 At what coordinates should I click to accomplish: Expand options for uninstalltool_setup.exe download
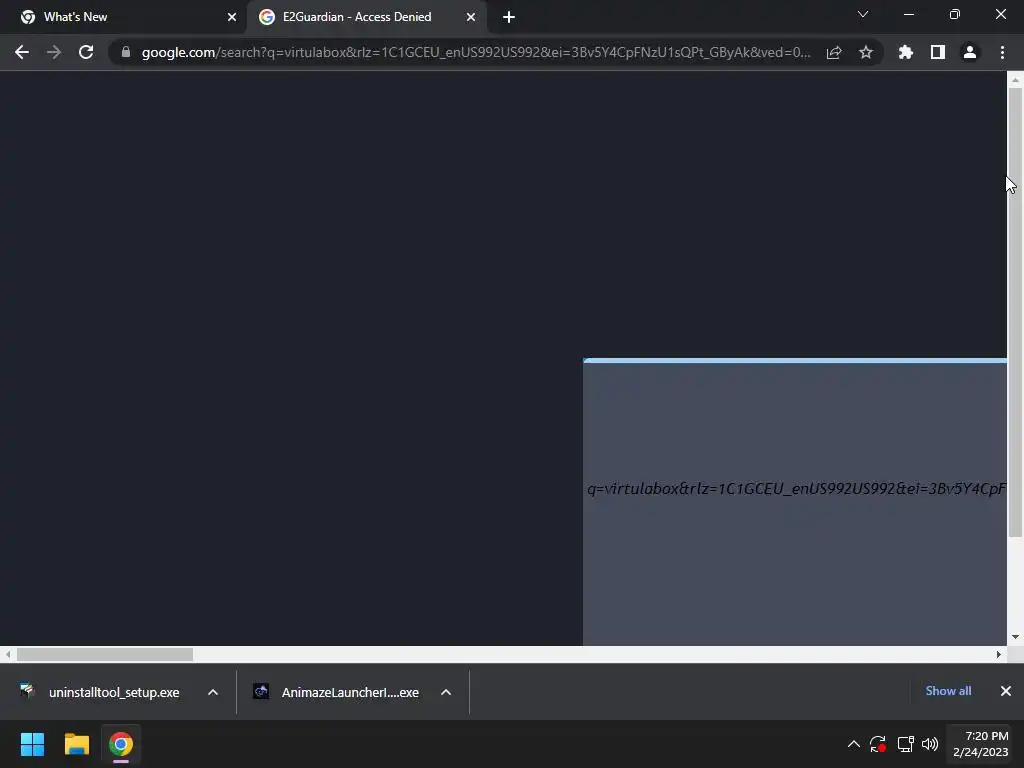pyautogui.click(x=213, y=692)
